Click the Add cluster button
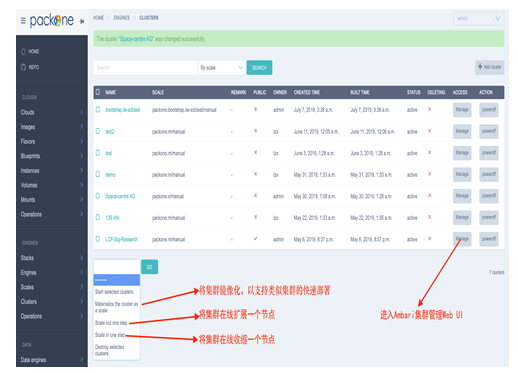Screen dimensions: 518x373 [x=489, y=67]
